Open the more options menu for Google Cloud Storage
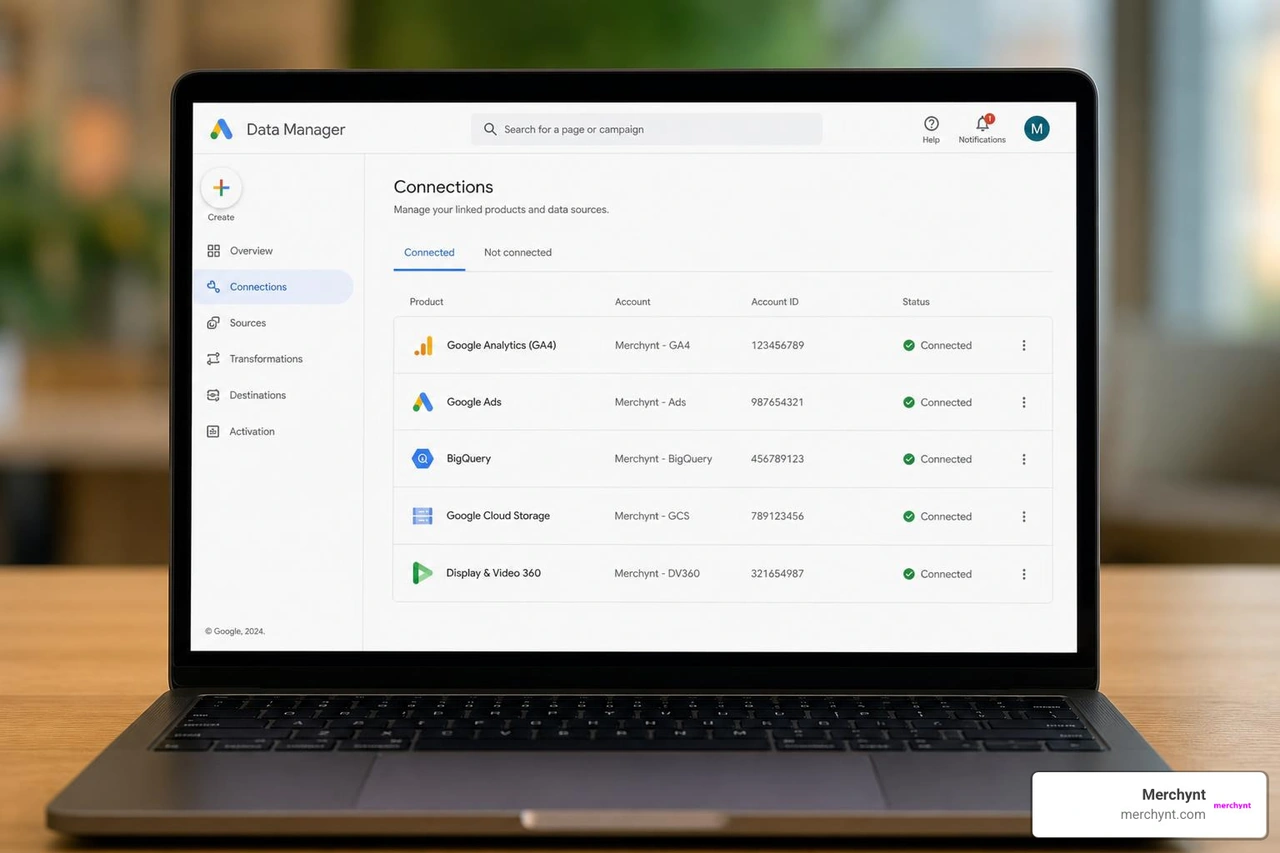 (1024, 516)
